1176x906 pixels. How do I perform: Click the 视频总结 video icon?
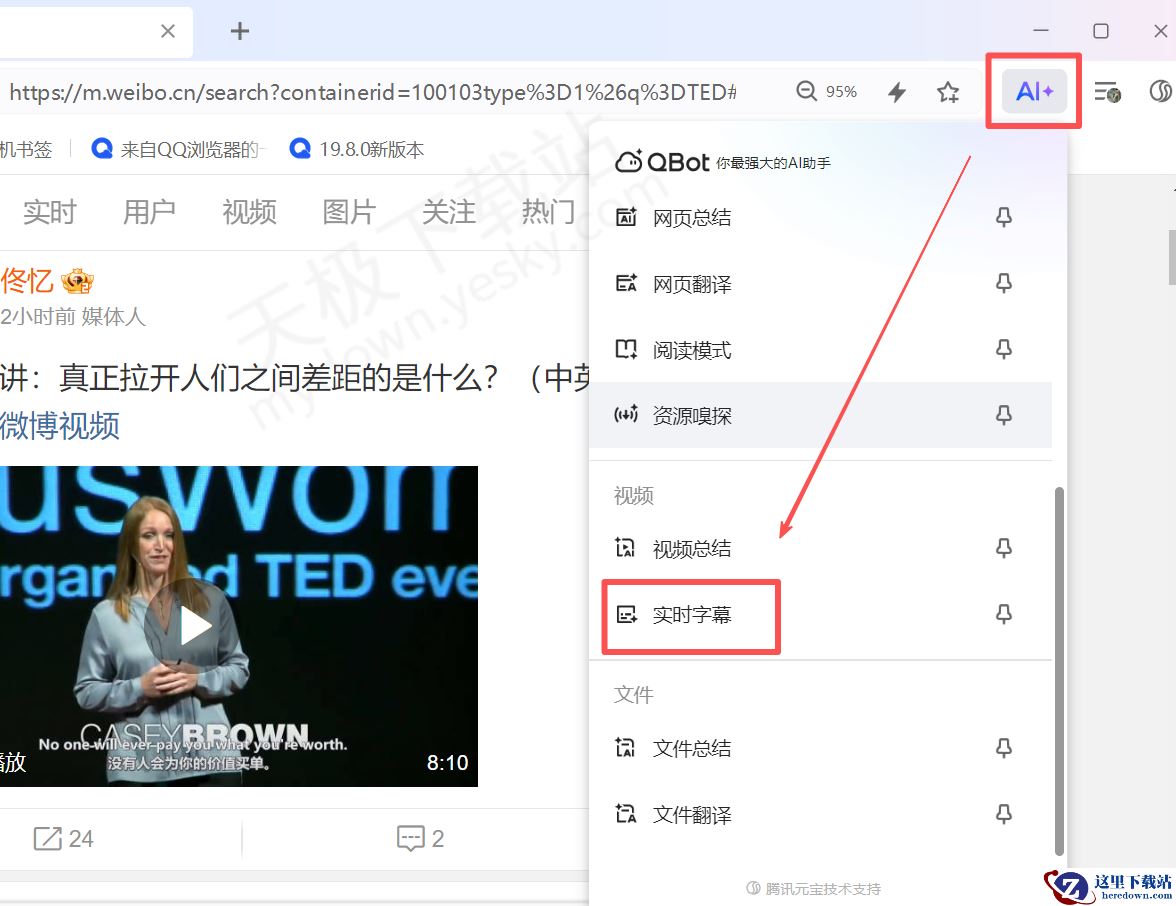click(x=625, y=548)
